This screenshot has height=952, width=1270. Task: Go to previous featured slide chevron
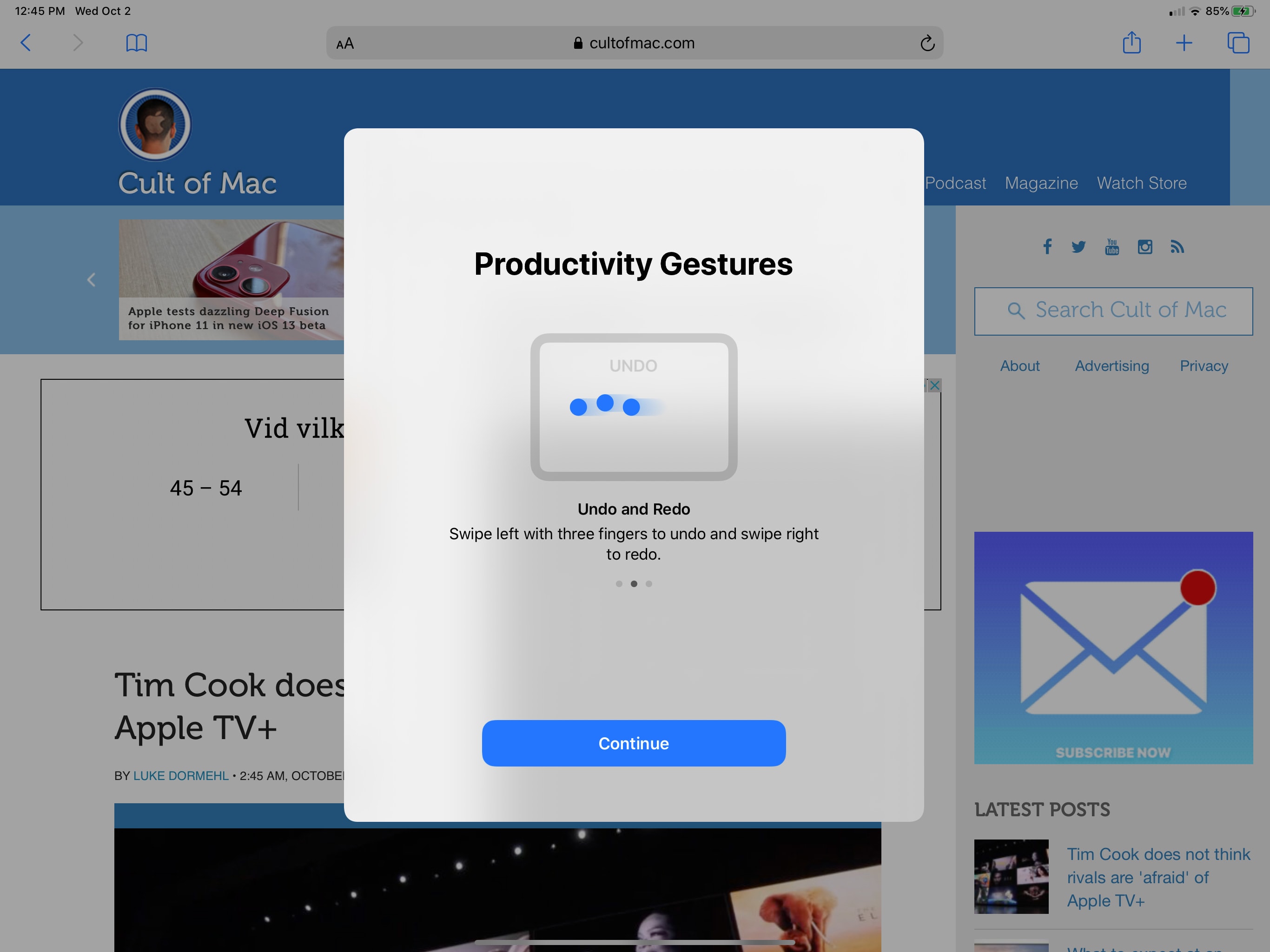point(91,280)
